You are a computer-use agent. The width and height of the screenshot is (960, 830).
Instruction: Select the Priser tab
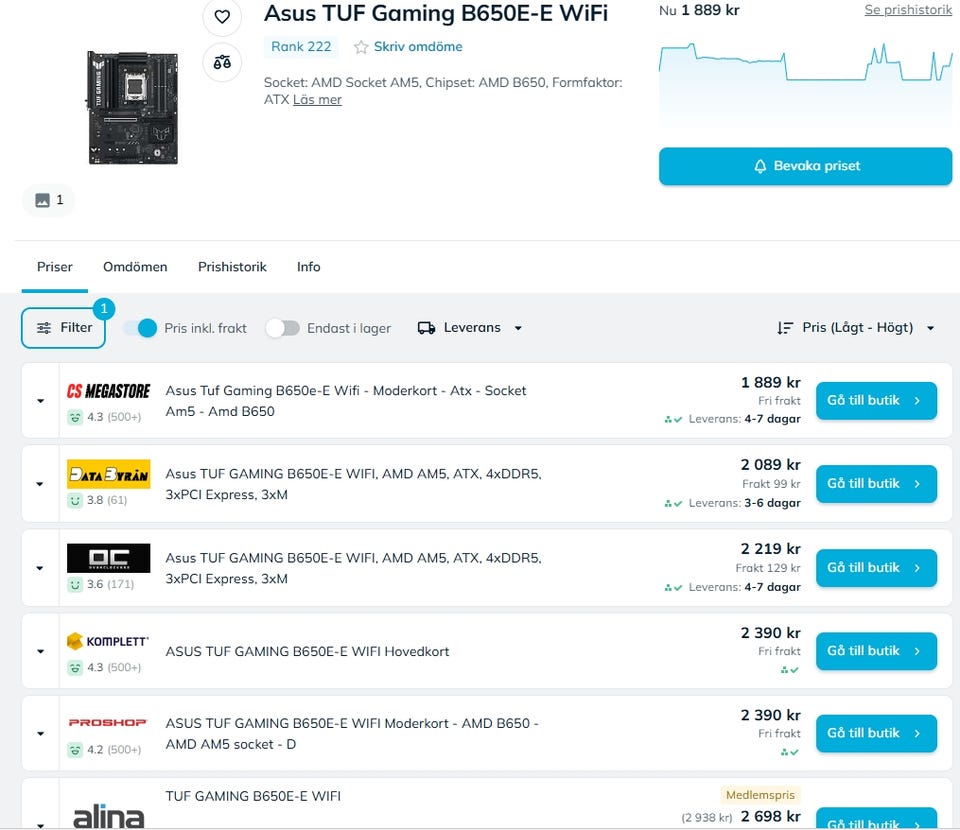pyautogui.click(x=54, y=267)
